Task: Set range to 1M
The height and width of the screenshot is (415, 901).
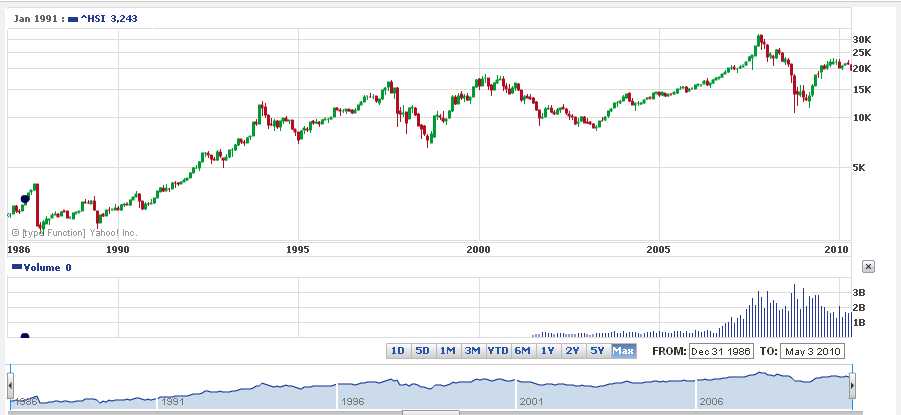Action: point(448,351)
